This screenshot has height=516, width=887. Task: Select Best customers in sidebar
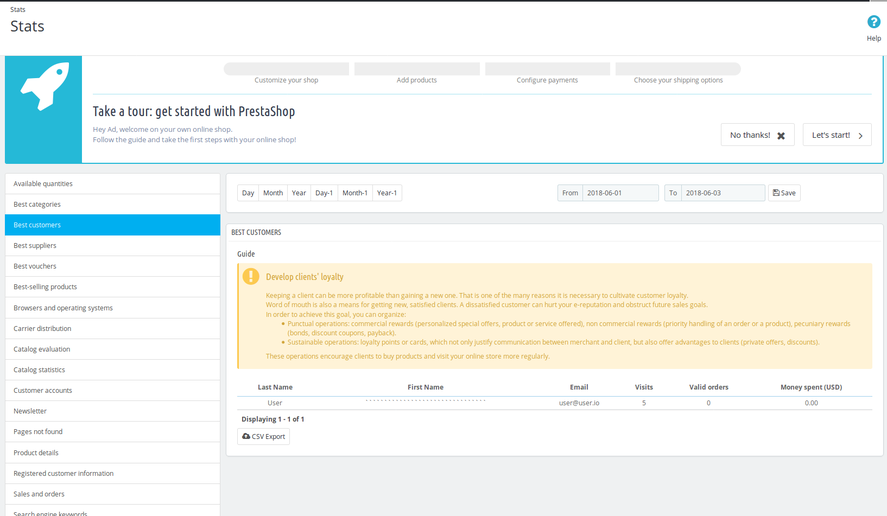pos(113,225)
